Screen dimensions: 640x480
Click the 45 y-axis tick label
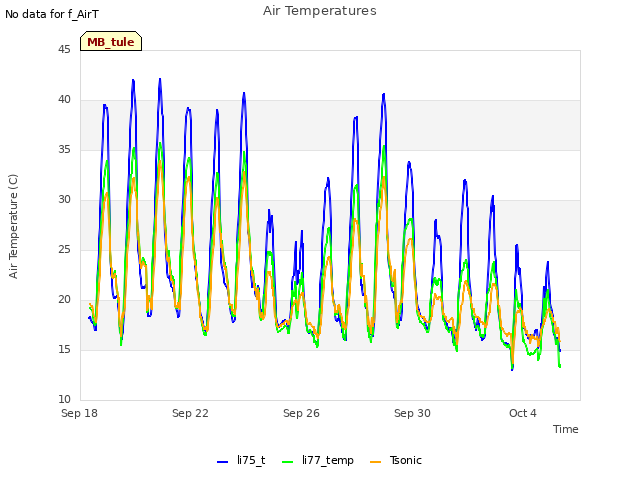click(64, 49)
